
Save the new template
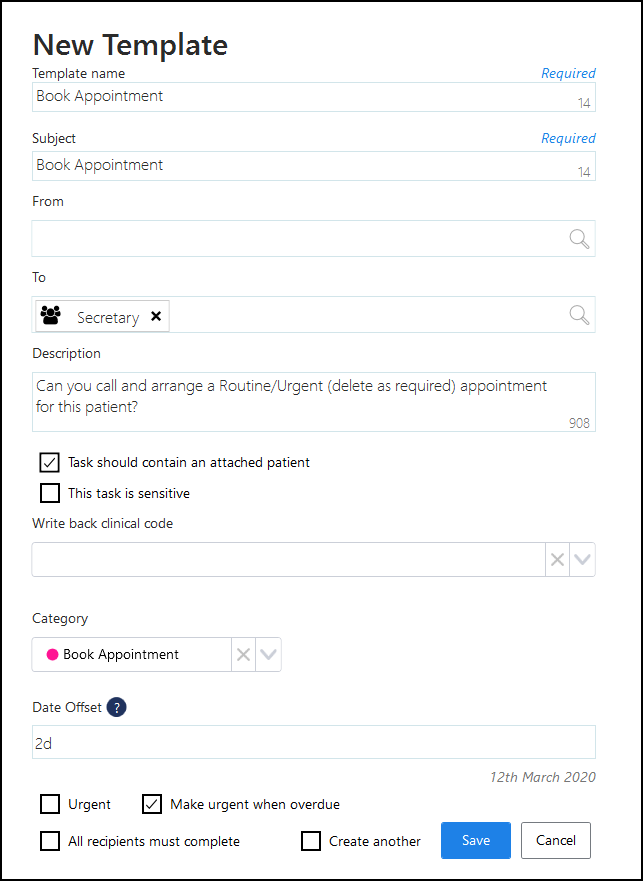click(x=476, y=841)
